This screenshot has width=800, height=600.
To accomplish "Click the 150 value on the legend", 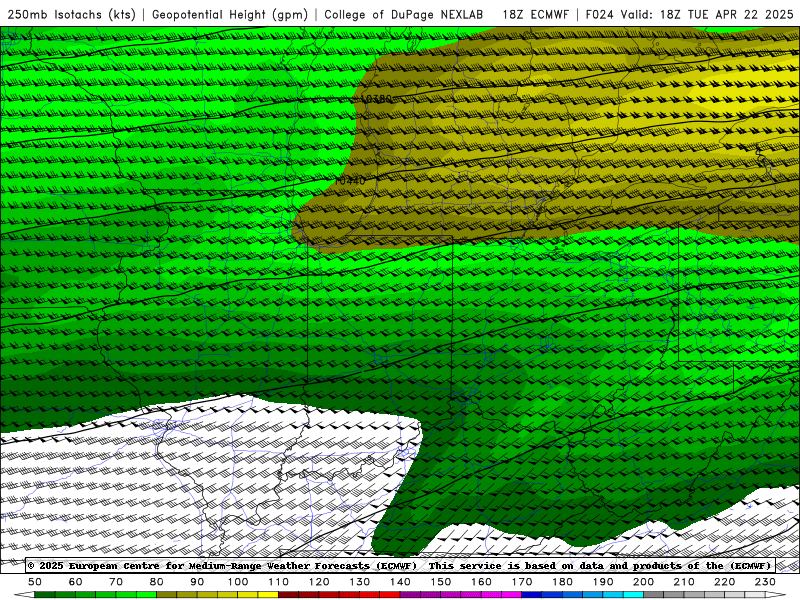I will pos(441,582).
